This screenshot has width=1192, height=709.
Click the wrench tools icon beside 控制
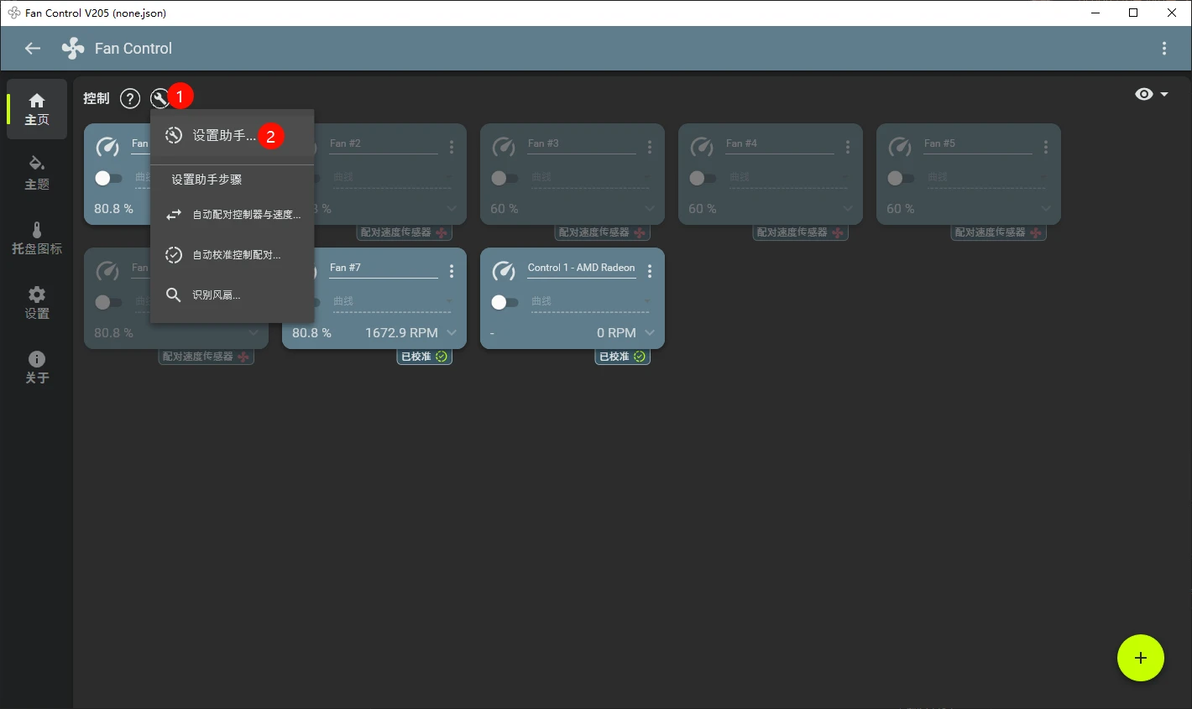pyautogui.click(x=160, y=98)
